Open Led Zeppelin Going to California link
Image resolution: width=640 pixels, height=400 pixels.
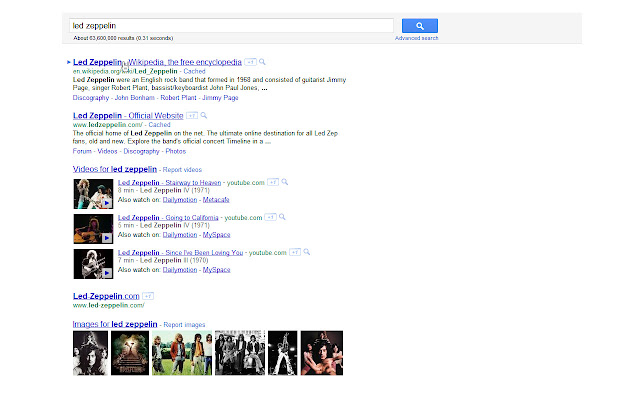pos(168,218)
